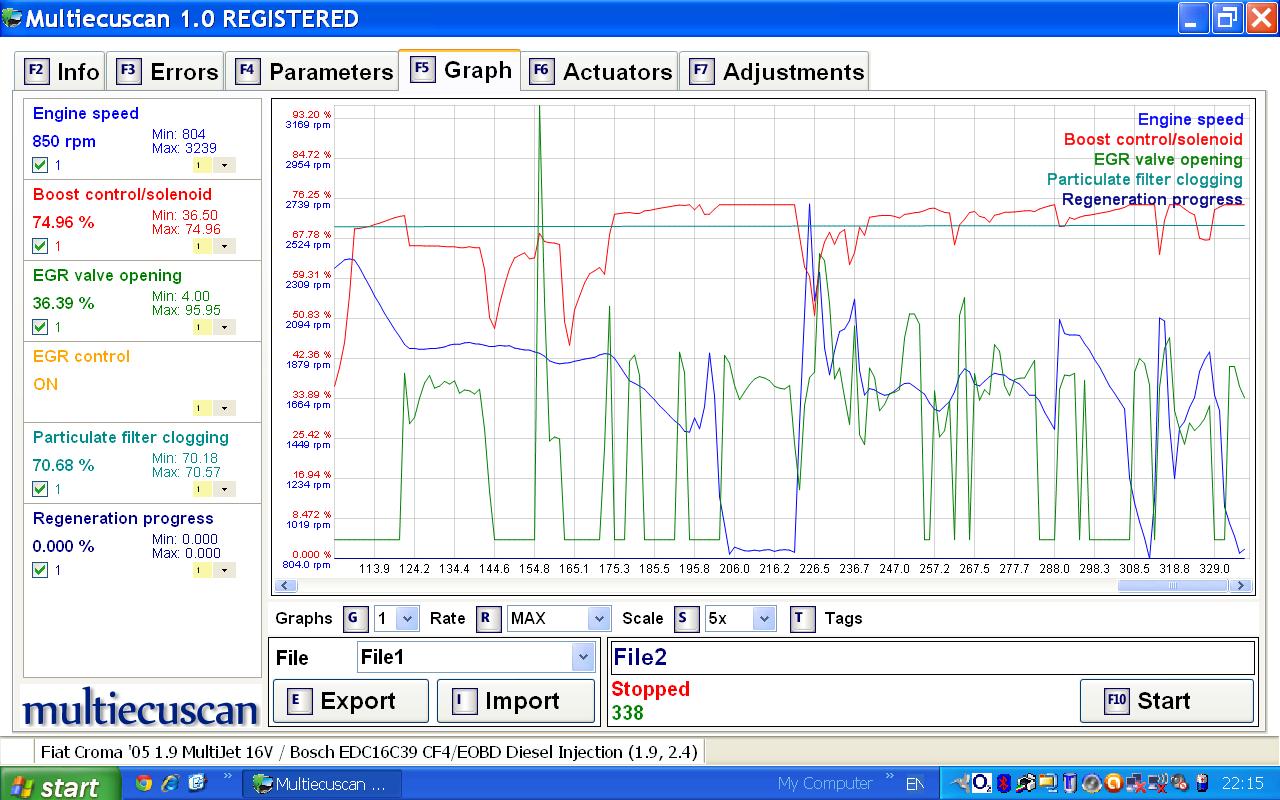The height and width of the screenshot is (800, 1280).
Task: Click the 70.68 % particulate filter value
Action: pos(63,465)
